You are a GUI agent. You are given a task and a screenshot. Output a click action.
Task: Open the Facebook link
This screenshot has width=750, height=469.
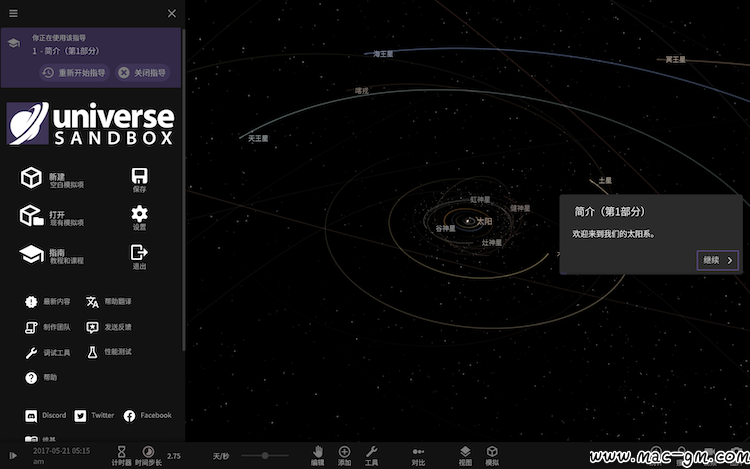coord(147,415)
